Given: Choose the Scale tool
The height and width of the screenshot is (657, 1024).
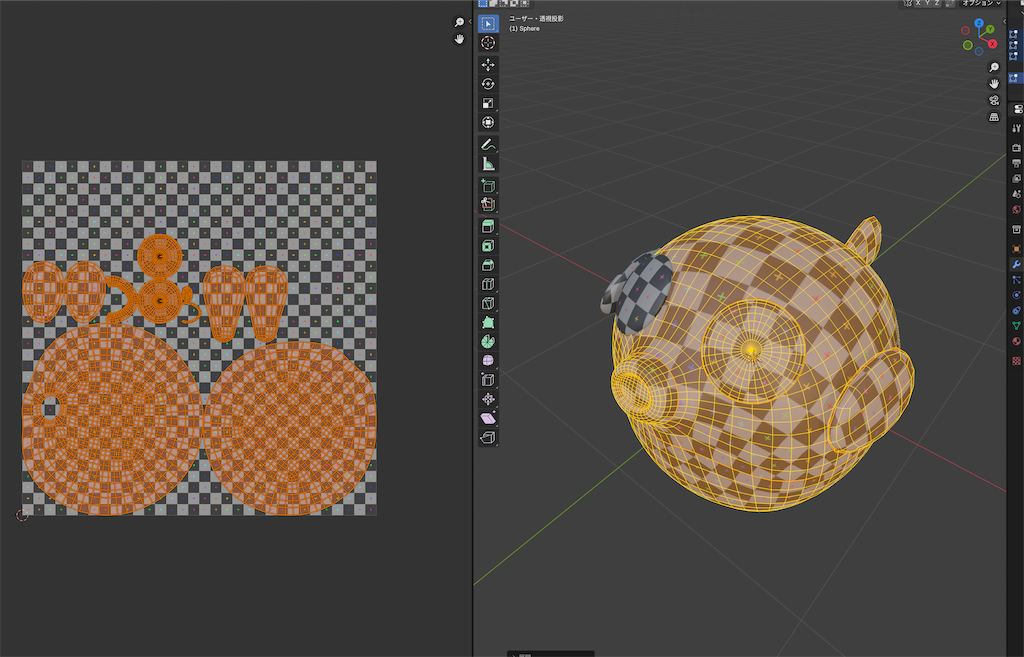Looking at the screenshot, I should (488, 103).
